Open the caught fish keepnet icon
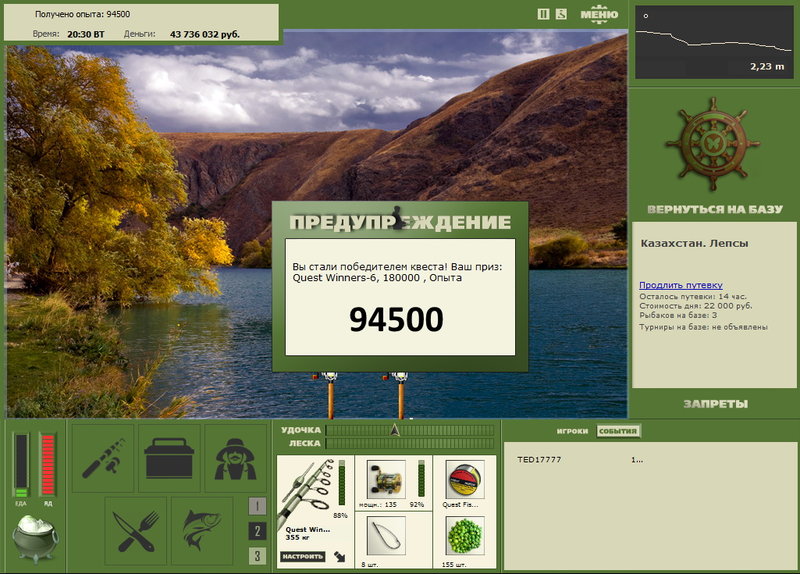The image size is (800, 574). pyautogui.click(x=202, y=531)
